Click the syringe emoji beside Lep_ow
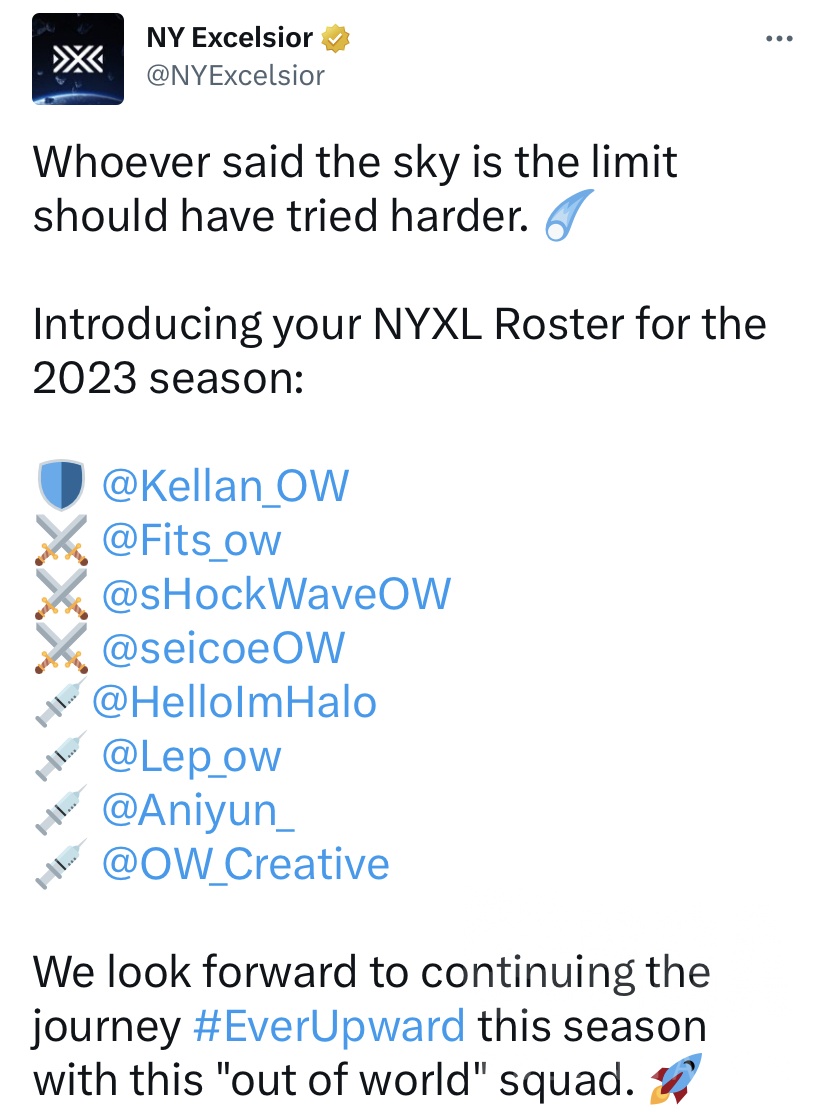The height and width of the screenshot is (1112, 828). click(61, 757)
